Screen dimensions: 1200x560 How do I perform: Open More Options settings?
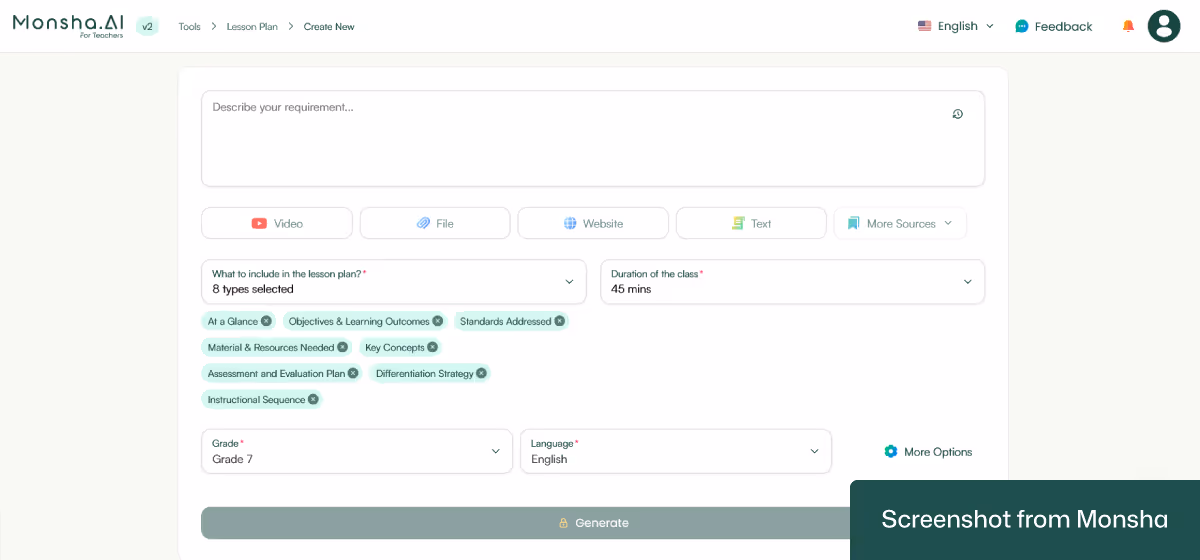coord(928,452)
